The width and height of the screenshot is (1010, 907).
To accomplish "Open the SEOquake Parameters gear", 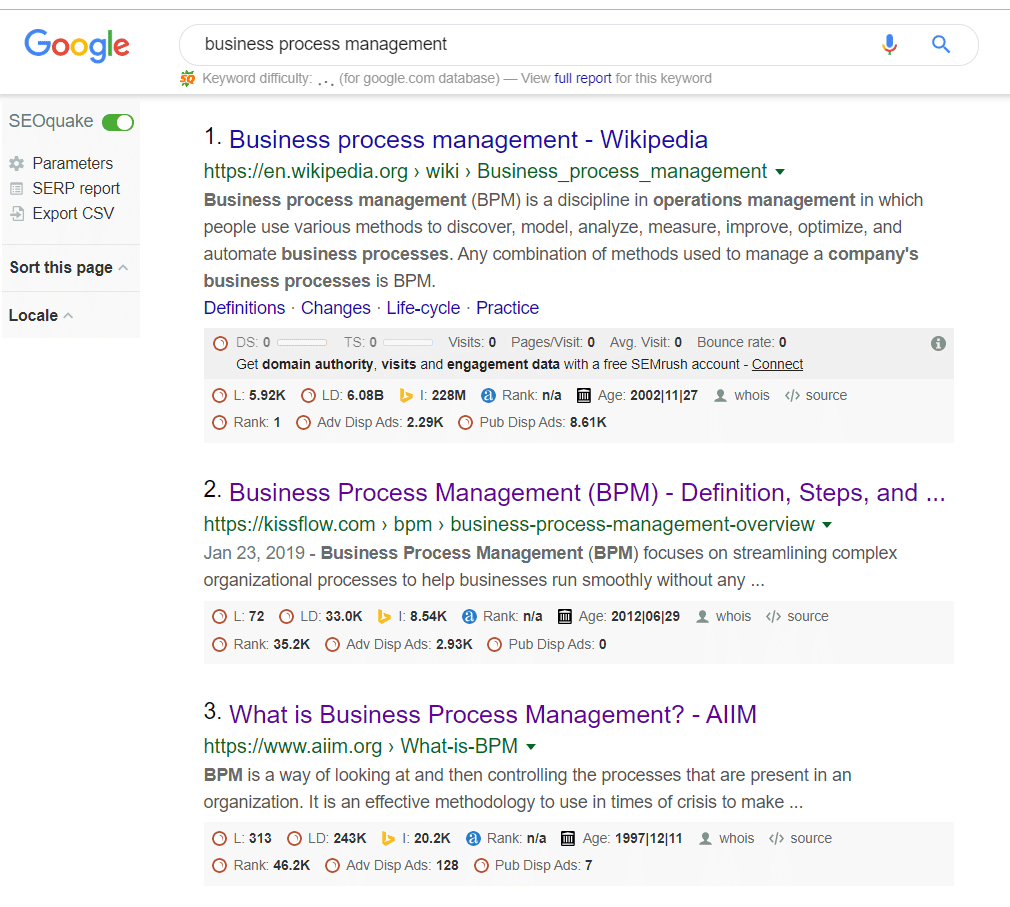I will (17, 164).
